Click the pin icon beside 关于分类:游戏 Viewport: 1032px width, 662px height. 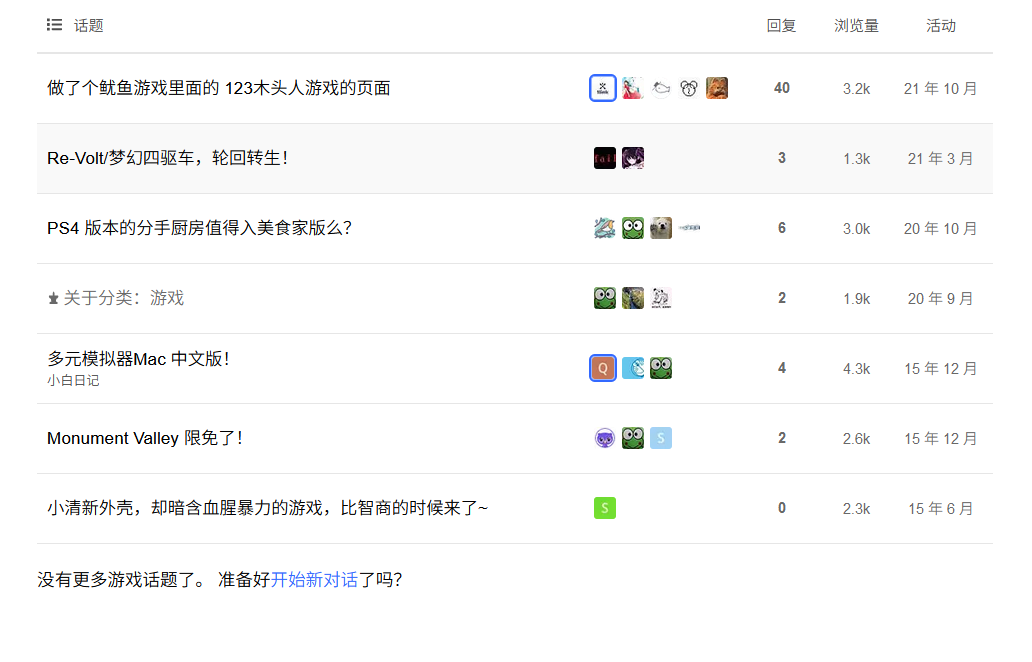click(x=53, y=299)
